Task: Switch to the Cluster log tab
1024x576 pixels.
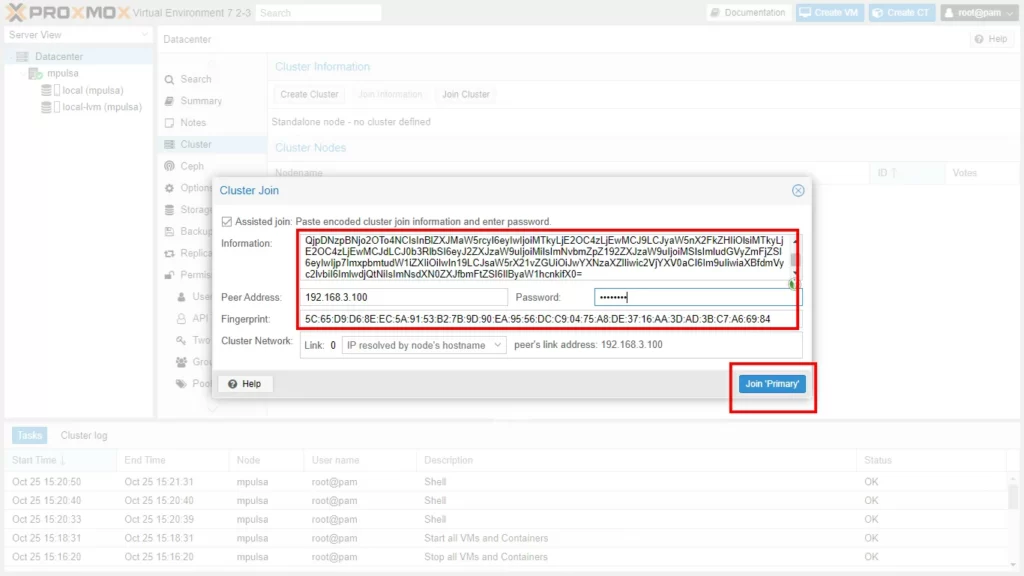Action: coord(84,436)
